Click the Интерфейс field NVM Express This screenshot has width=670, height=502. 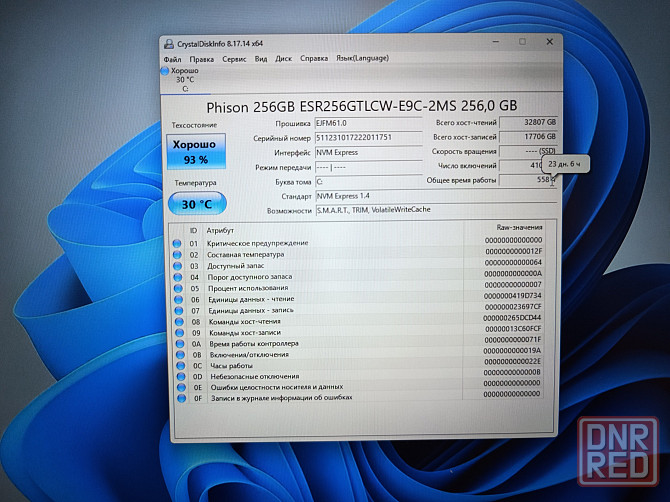[x=368, y=153]
